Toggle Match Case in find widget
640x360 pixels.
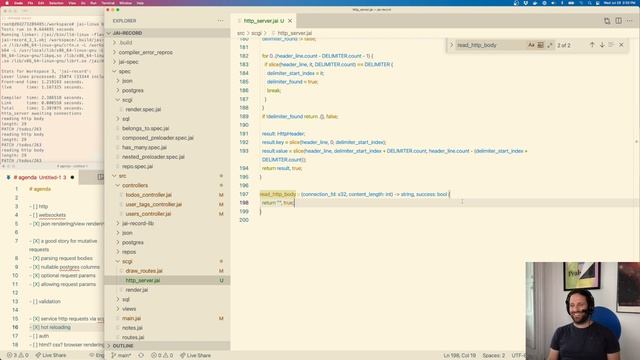click(531, 45)
